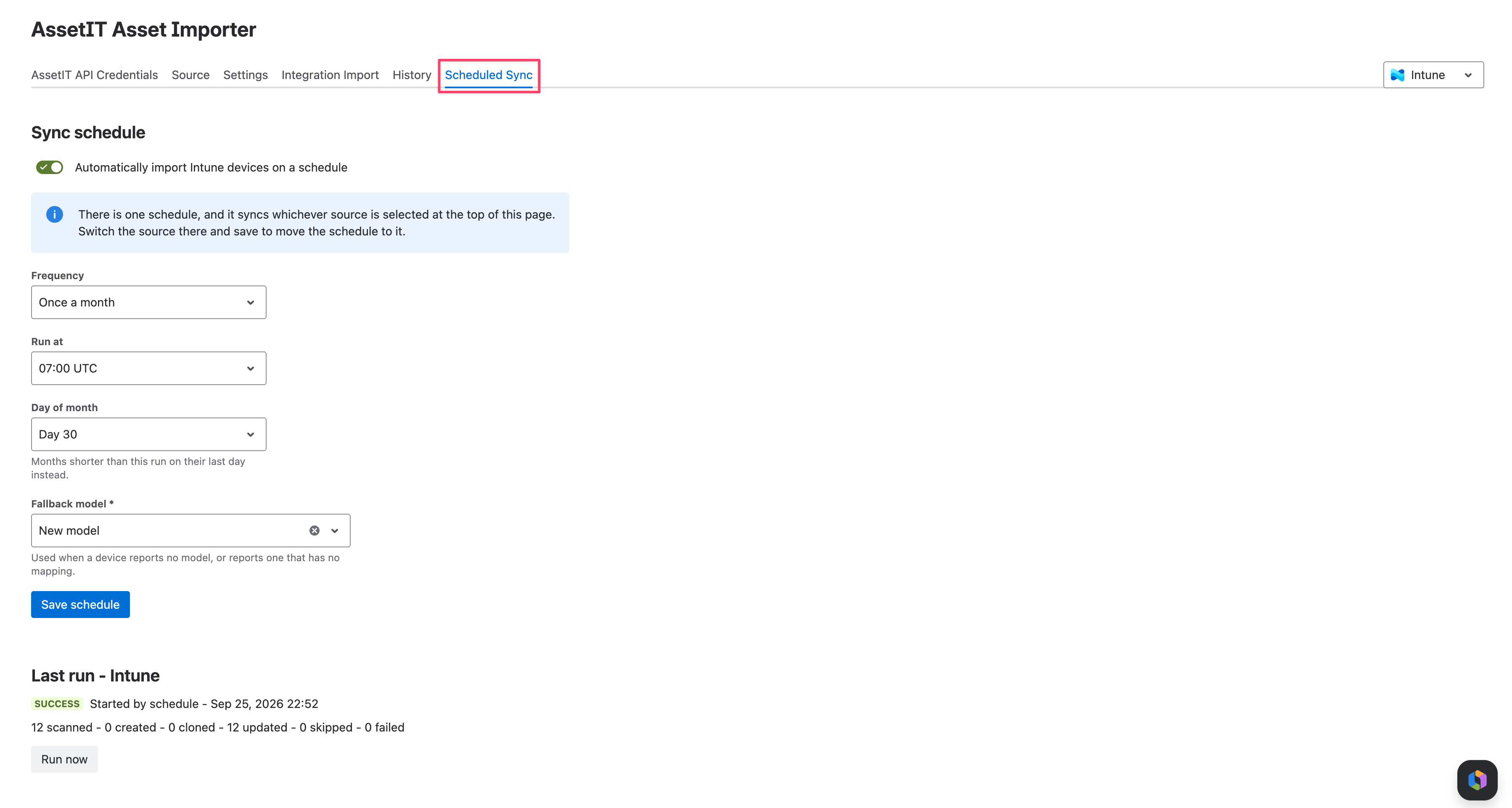Viewport: 1512px width, 808px height.
Task: Switch to the Source tab
Action: (x=191, y=75)
